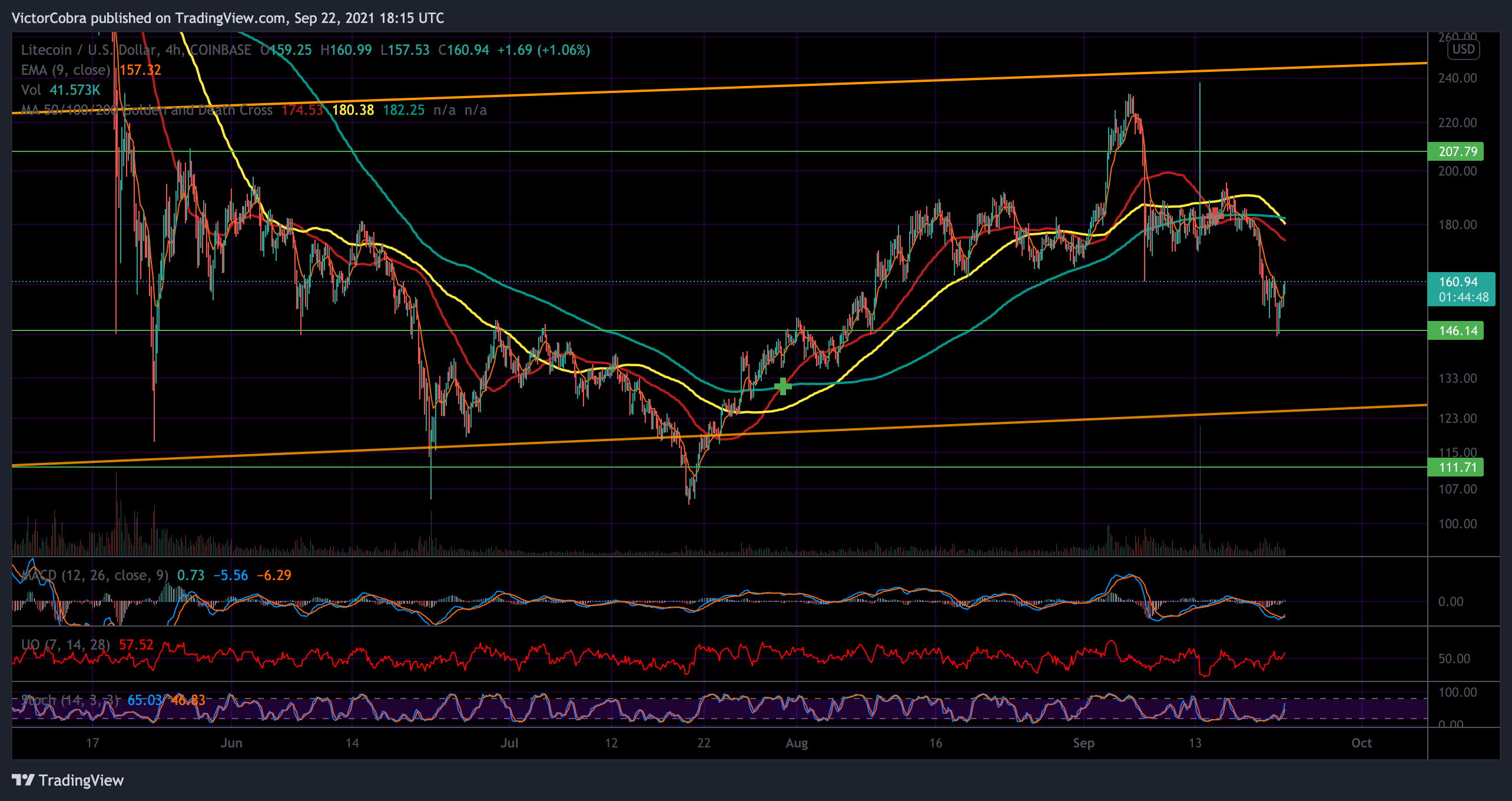Click the 207.79 green price level label

click(x=1455, y=151)
